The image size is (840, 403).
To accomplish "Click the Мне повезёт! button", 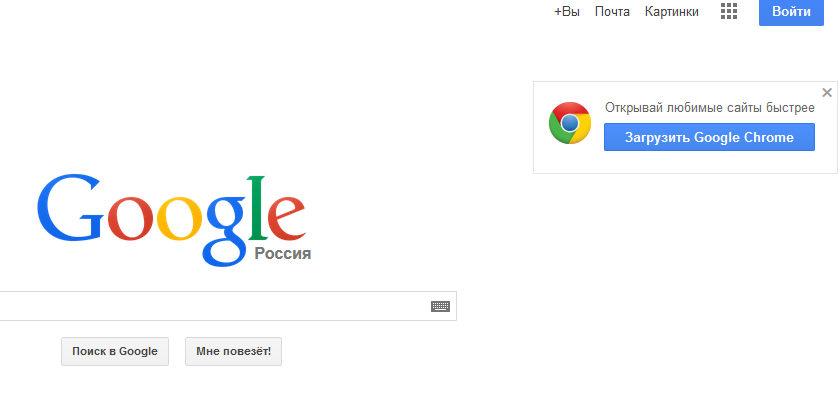I will [234, 352].
